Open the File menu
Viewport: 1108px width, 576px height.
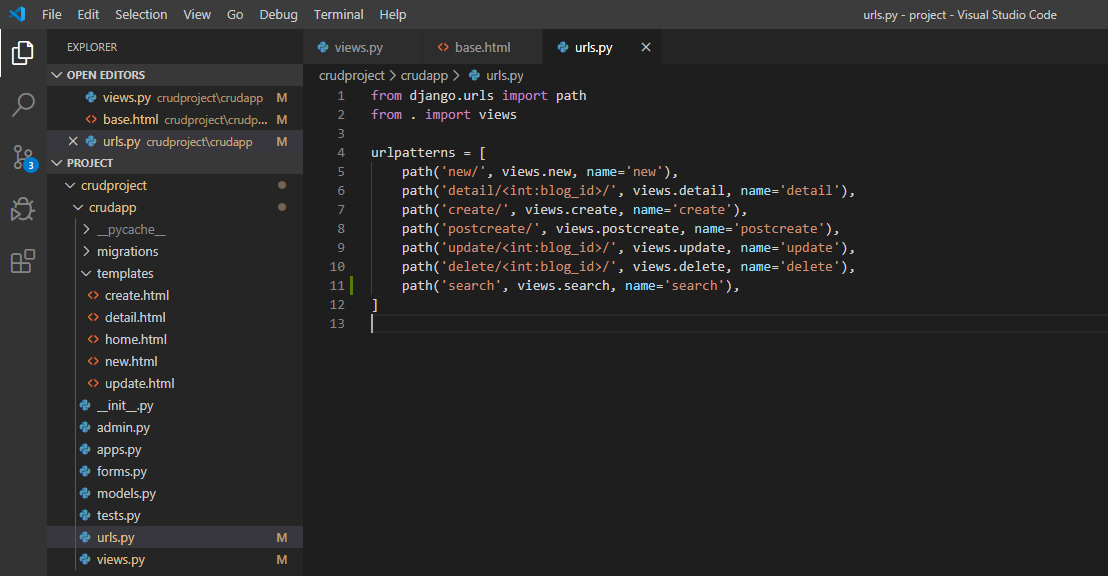(x=52, y=14)
